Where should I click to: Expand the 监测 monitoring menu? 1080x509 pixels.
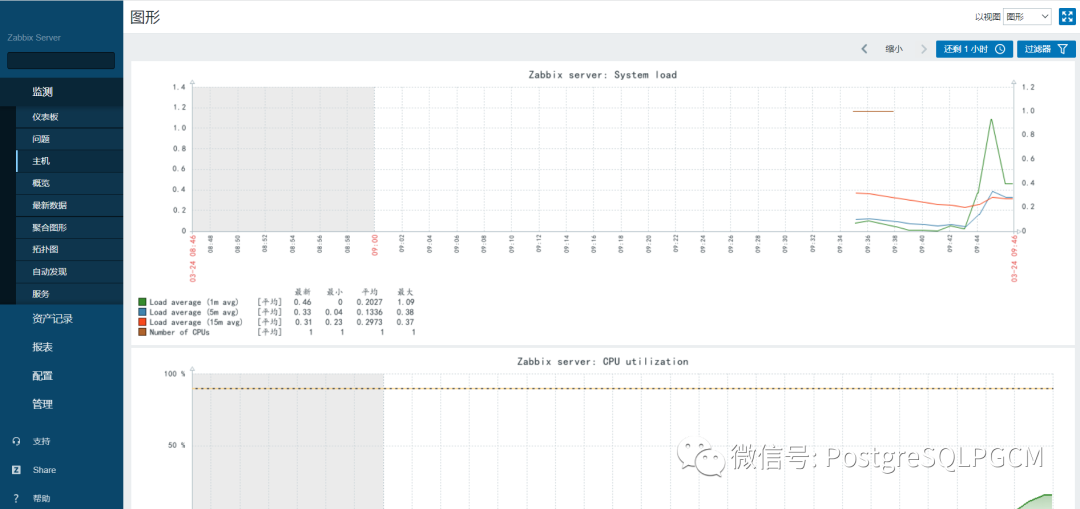tap(61, 92)
